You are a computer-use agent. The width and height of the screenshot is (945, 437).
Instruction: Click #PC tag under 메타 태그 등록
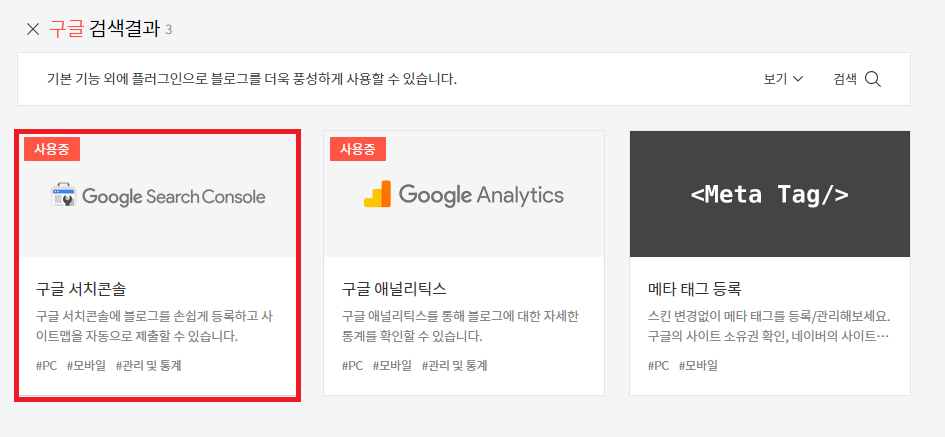tap(659, 365)
